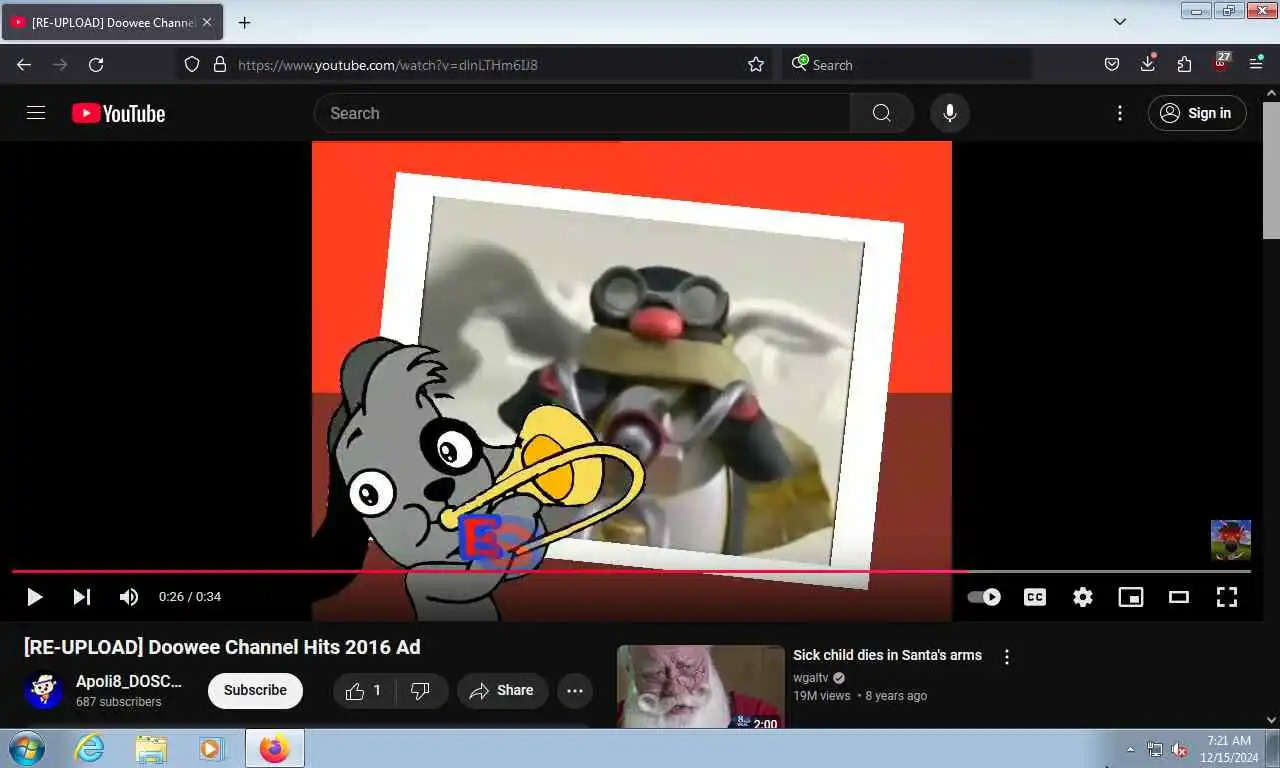Open the Apoli8_DOSC channel name link

[x=129, y=681]
